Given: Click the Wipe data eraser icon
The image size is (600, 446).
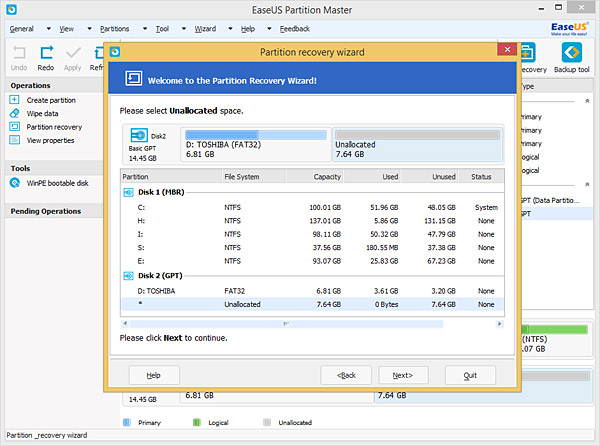Looking at the screenshot, I should [x=14, y=113].
